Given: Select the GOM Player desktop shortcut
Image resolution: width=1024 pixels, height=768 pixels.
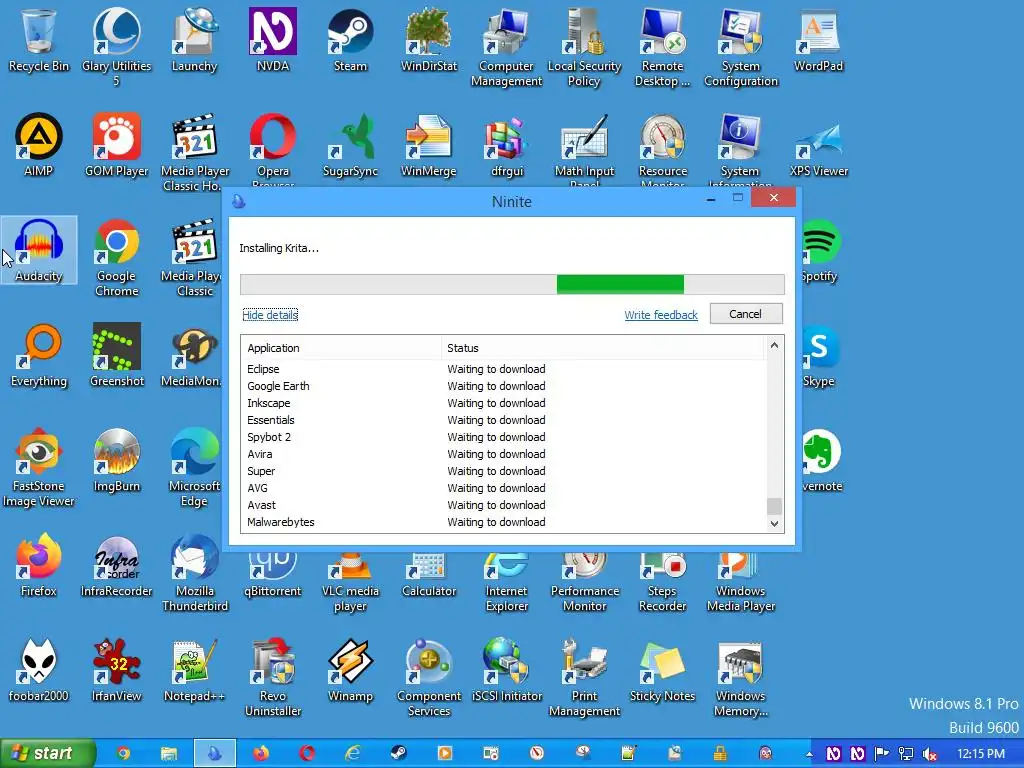Looking at the screenshot, I should point(116,144).
